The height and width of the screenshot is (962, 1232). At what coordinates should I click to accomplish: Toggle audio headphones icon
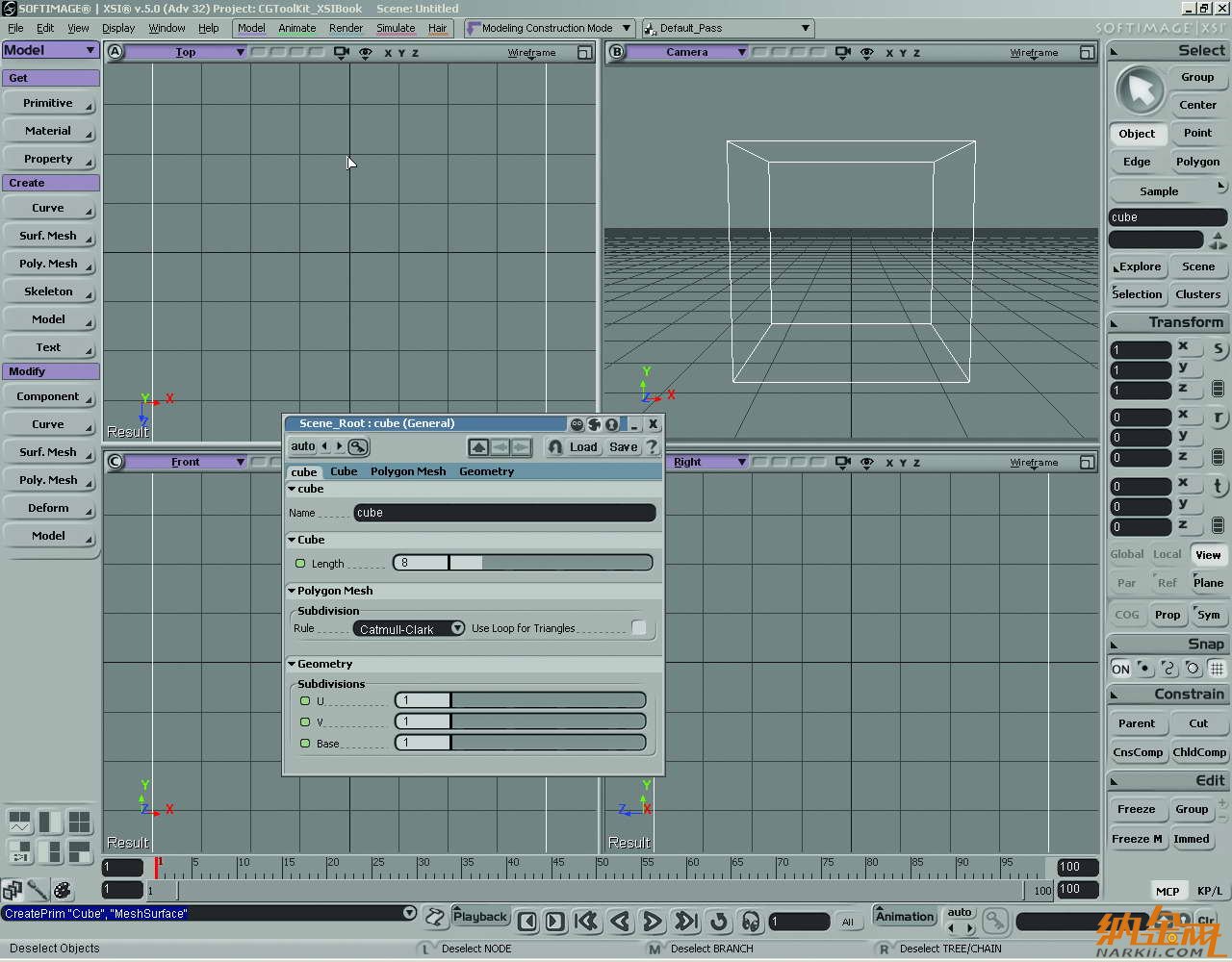751,922
